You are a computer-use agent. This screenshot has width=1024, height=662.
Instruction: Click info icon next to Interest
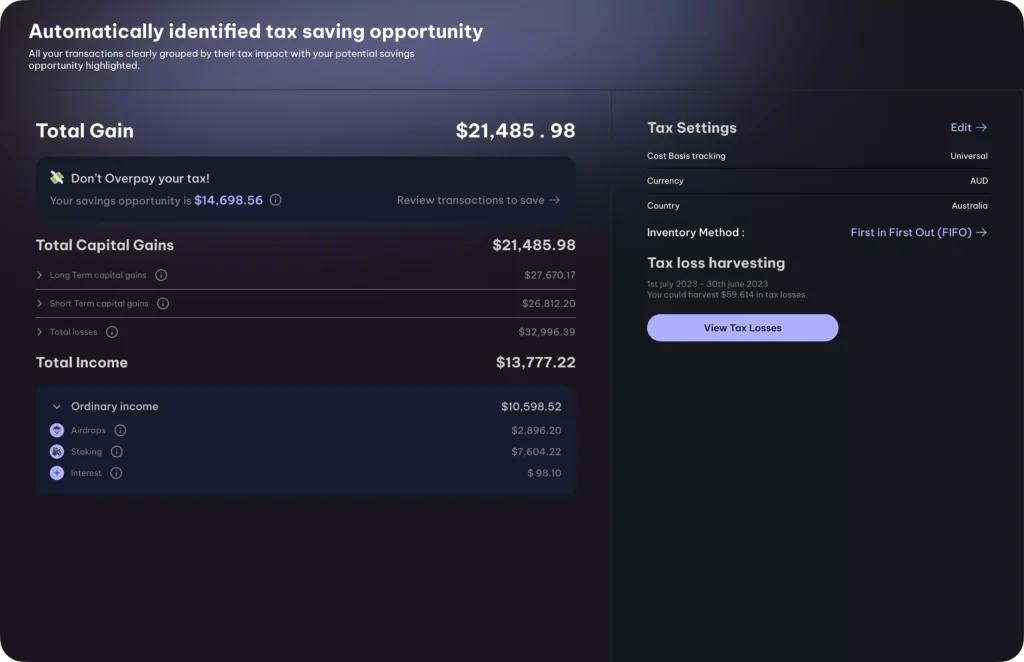(116, 473)
